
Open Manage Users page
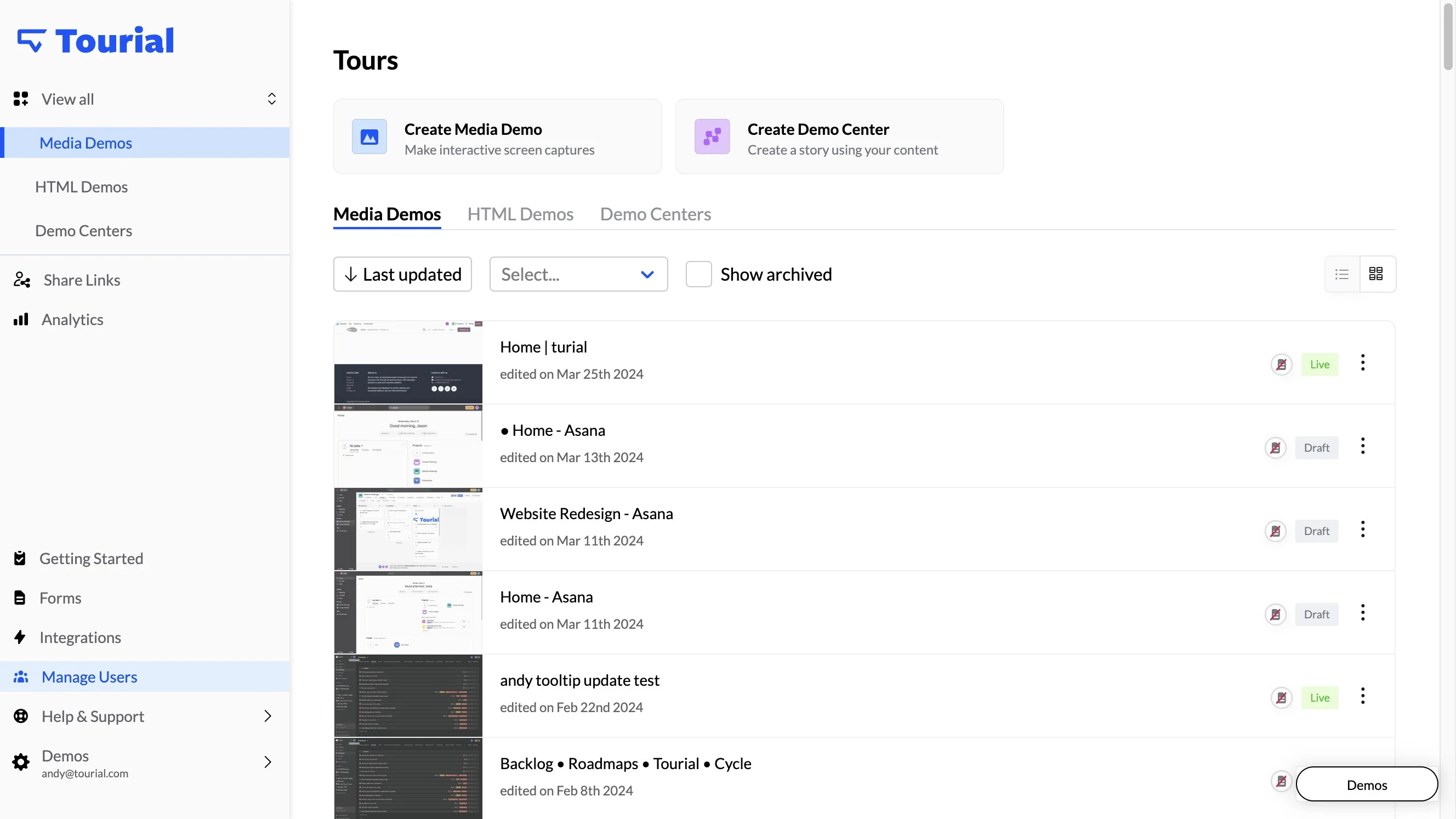pos(145,676)
